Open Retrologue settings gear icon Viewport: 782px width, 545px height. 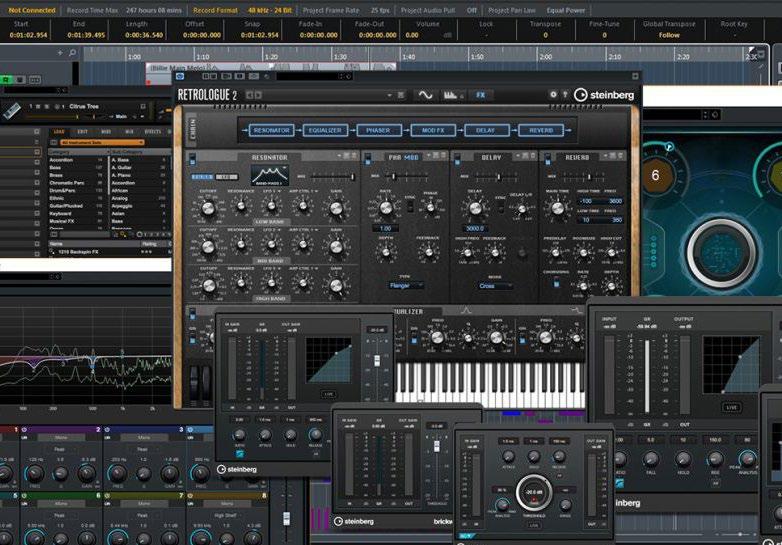pos(553,94)
